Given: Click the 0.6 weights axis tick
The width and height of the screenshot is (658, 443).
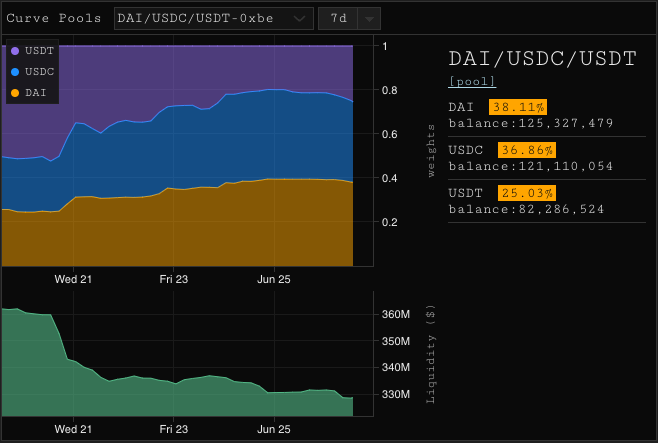Looking at the screenshot, I should point(389,134).
